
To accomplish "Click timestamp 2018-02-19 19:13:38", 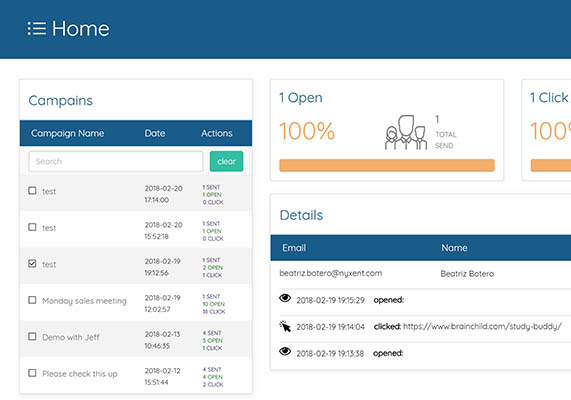I will (330, 354).
